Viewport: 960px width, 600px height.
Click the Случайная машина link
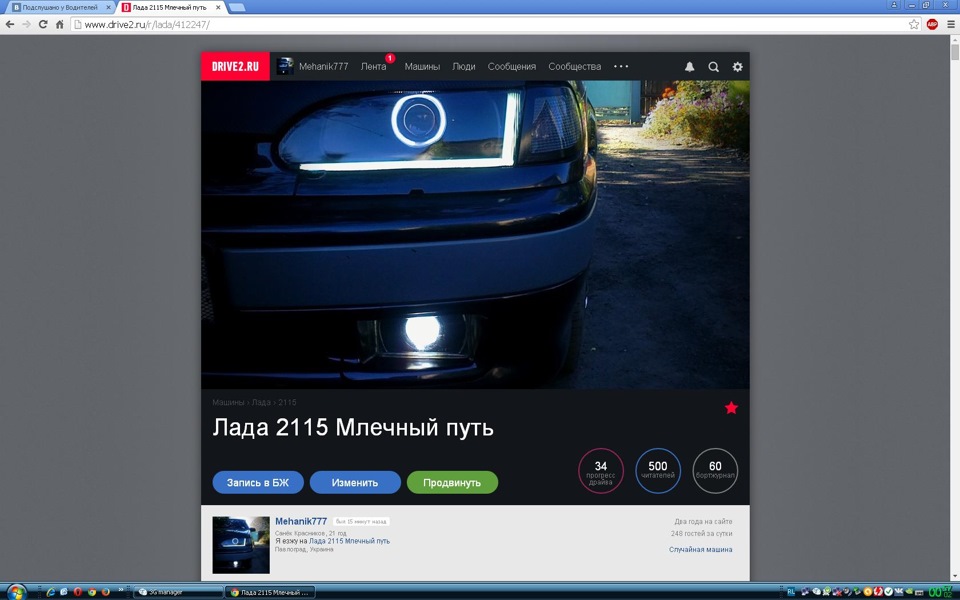pyautogui.click(x=700, y=550)
